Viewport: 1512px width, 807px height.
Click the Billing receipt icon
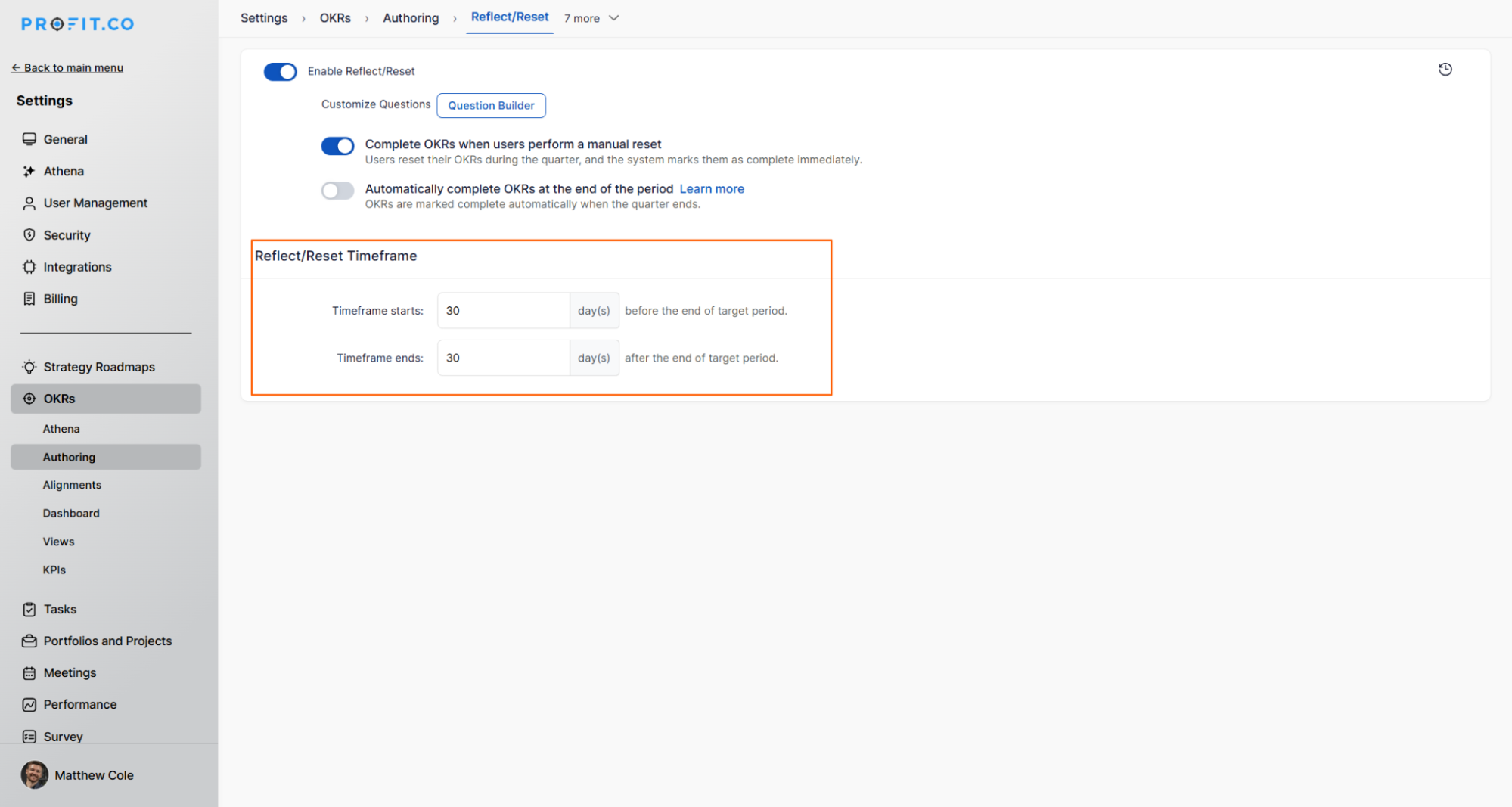(x=29, y=299)
